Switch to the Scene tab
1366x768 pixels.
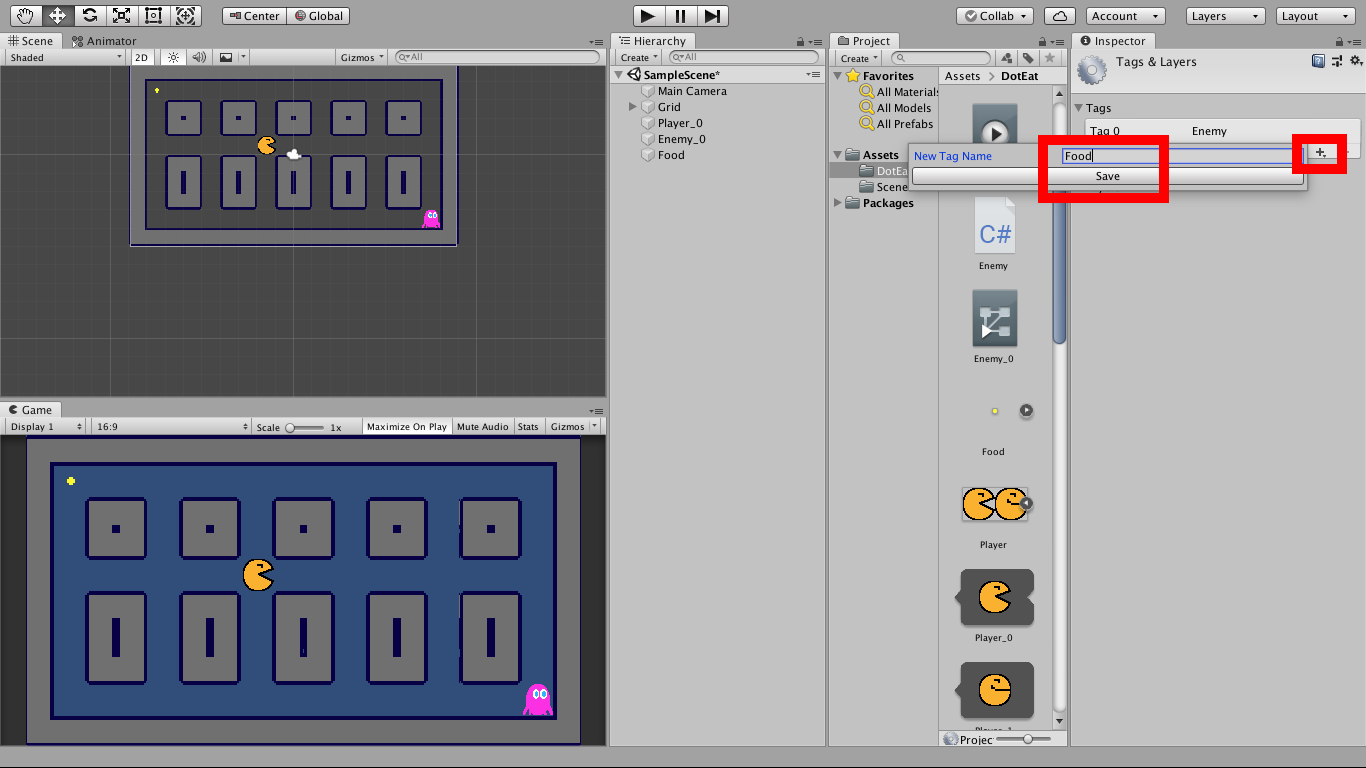[x=30, y=41]
